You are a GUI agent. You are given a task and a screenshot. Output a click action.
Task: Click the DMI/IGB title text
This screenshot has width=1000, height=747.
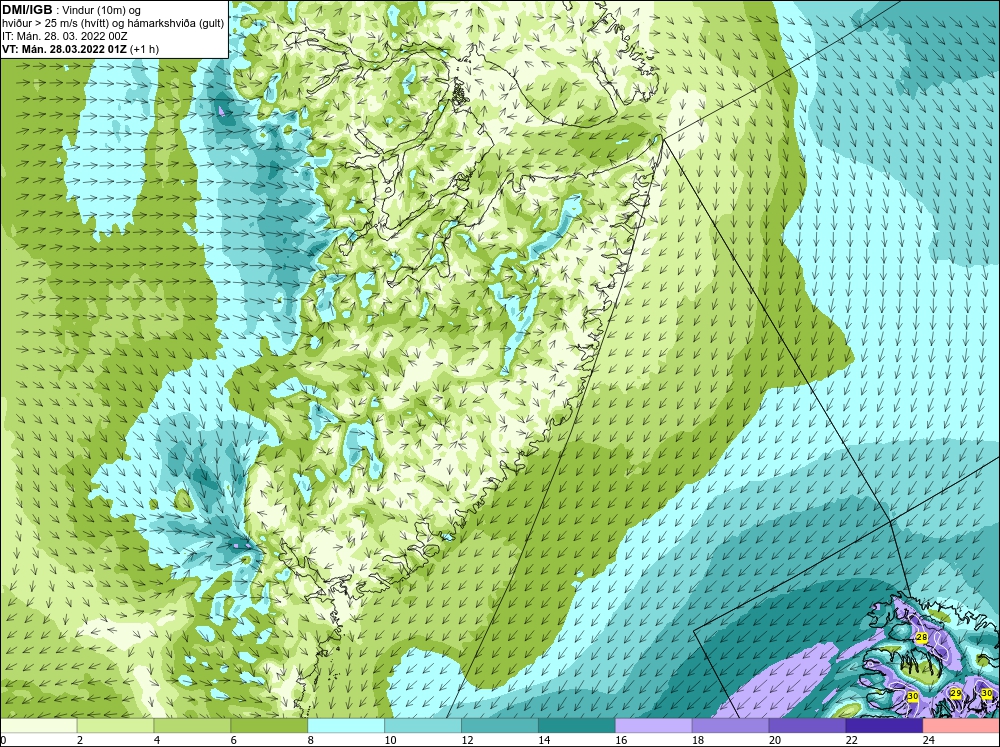[x=27, y=10]
